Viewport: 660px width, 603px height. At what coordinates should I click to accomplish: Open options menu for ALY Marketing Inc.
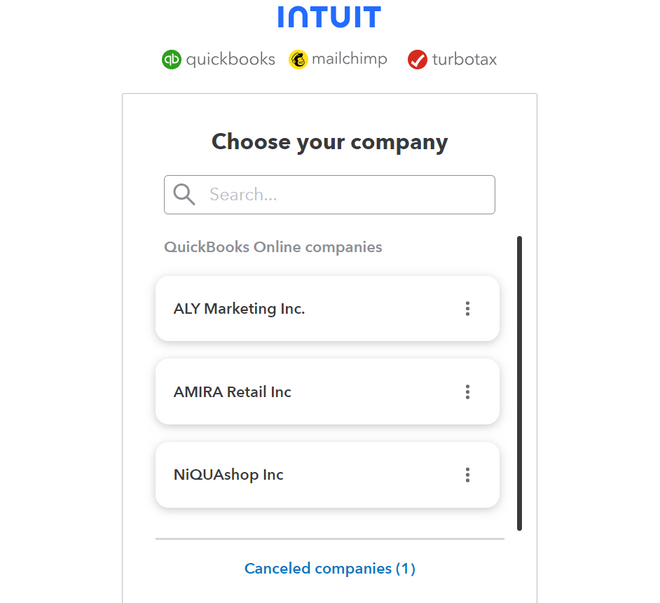click(x=467, y=309)
